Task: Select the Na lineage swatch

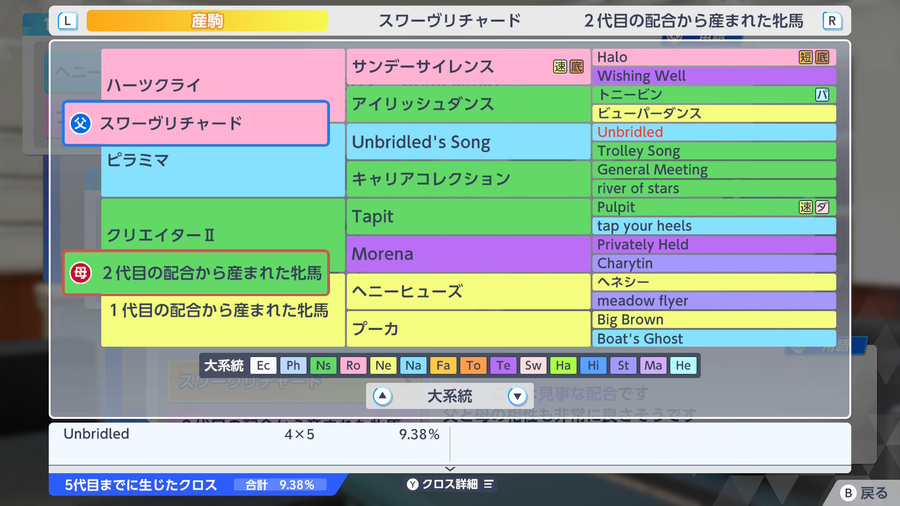Action: click(x=413, y=365)
